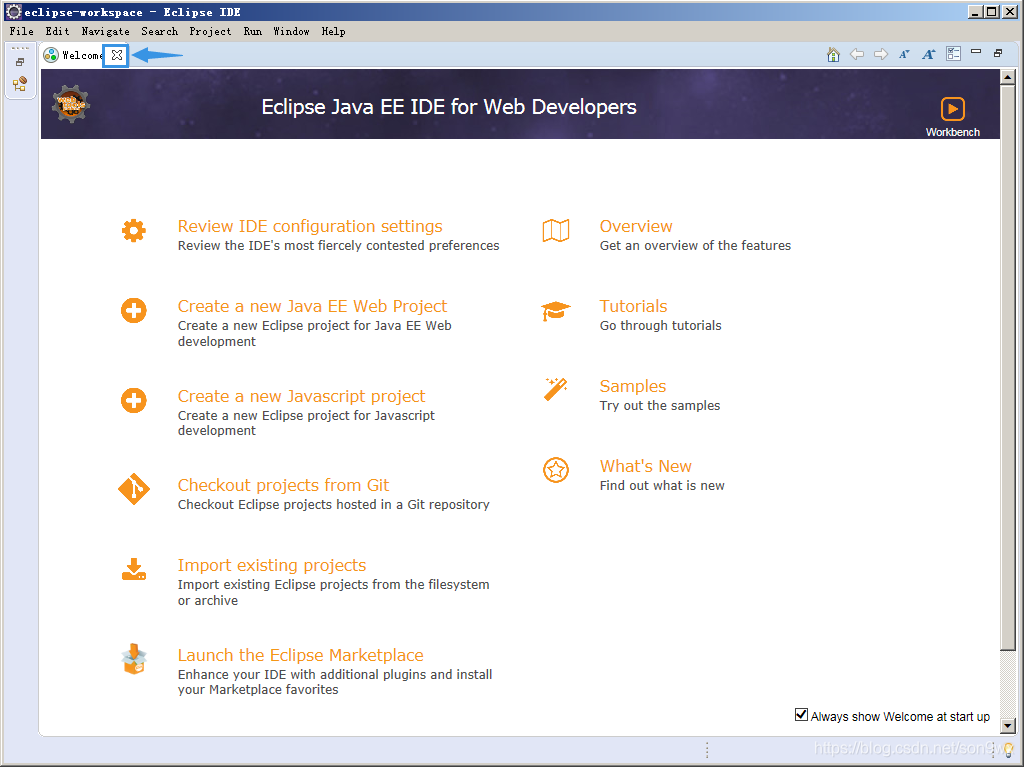This screenshot has width=1024, height=767.
Task: Restore the Welcome view with overlapping-windows icon
Action: pyautogui.click(x=998, y=53)
